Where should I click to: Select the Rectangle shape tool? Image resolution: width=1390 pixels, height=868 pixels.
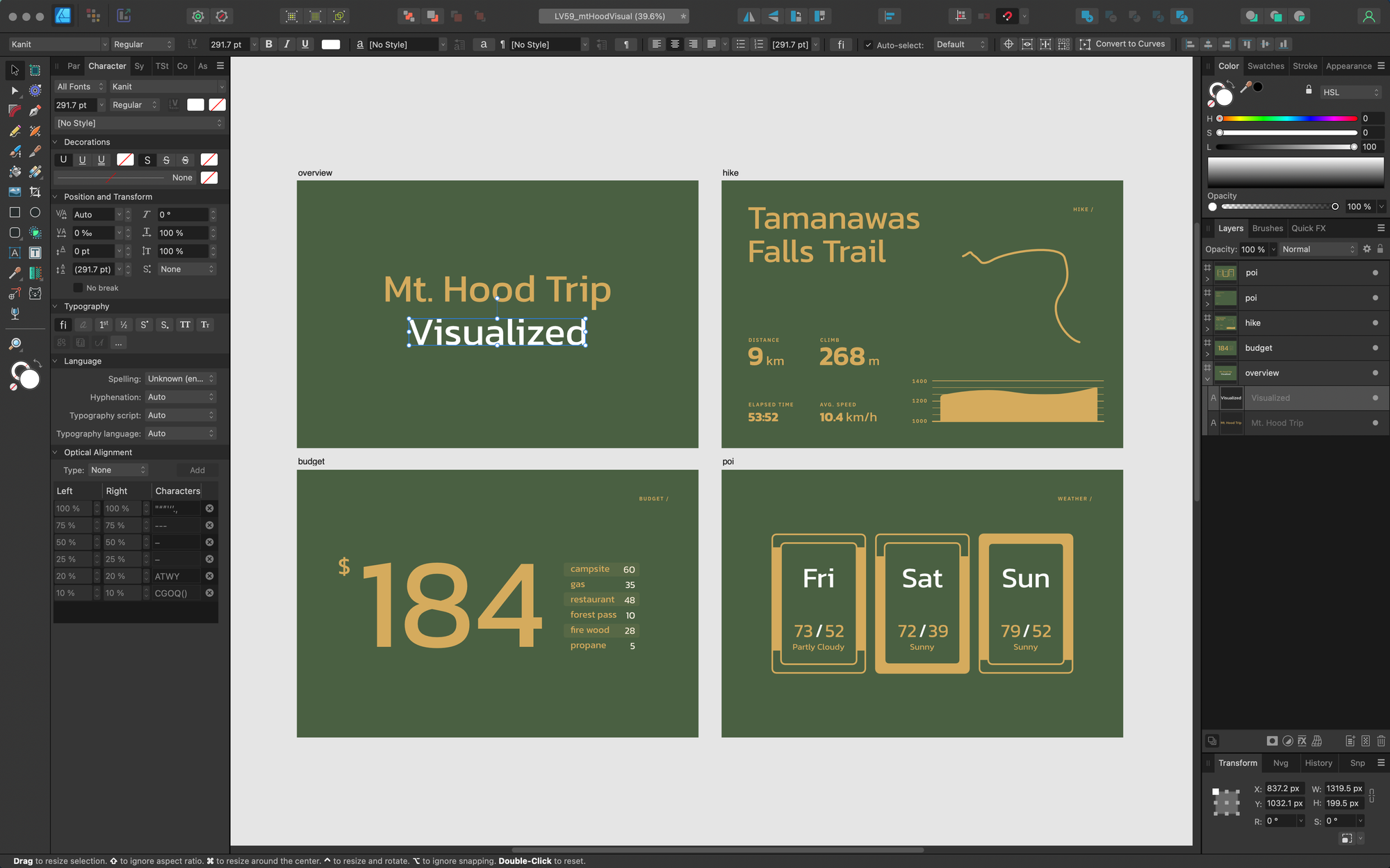(15, 213)
